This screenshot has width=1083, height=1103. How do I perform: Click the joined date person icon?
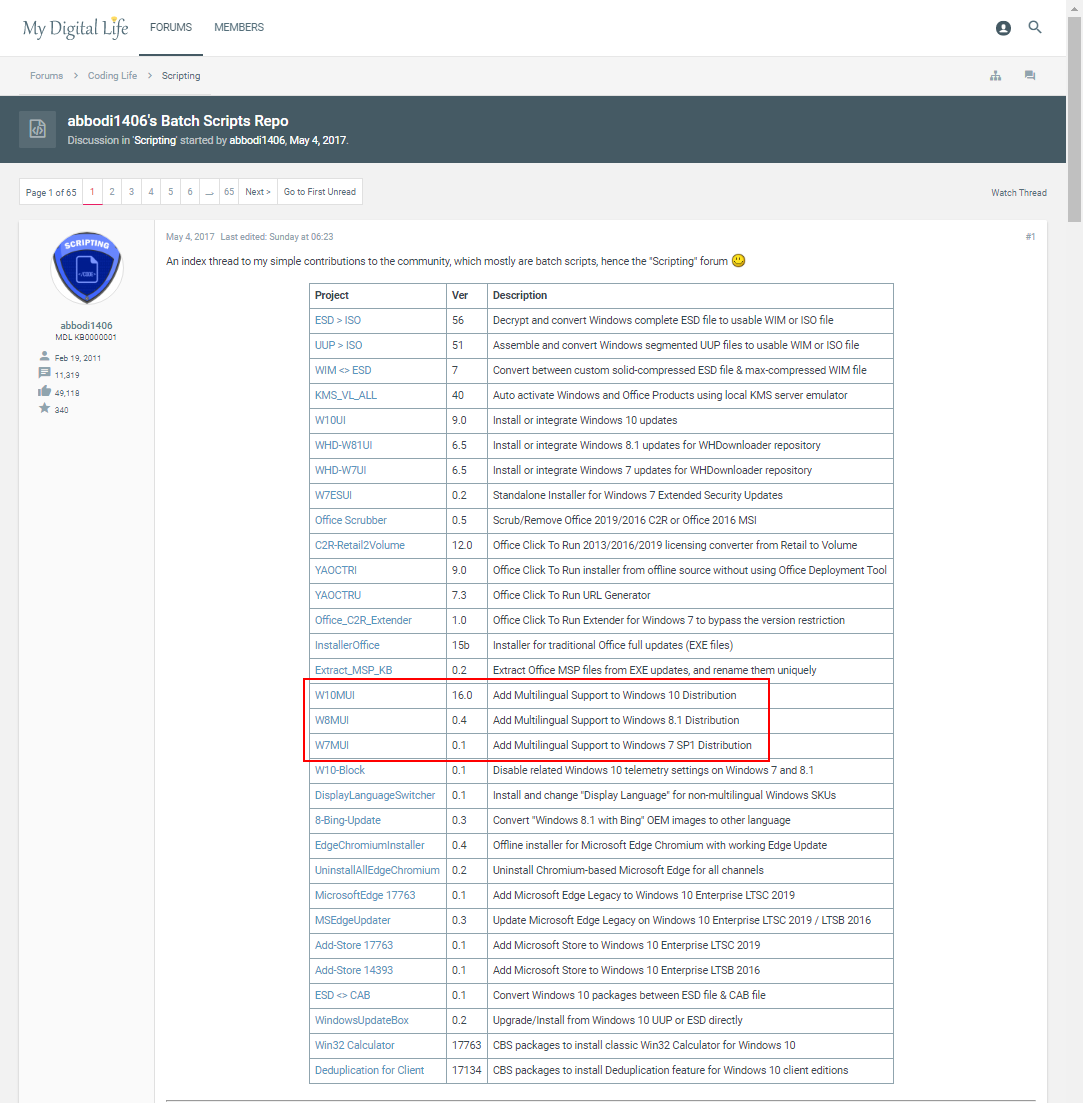point(44,356)
